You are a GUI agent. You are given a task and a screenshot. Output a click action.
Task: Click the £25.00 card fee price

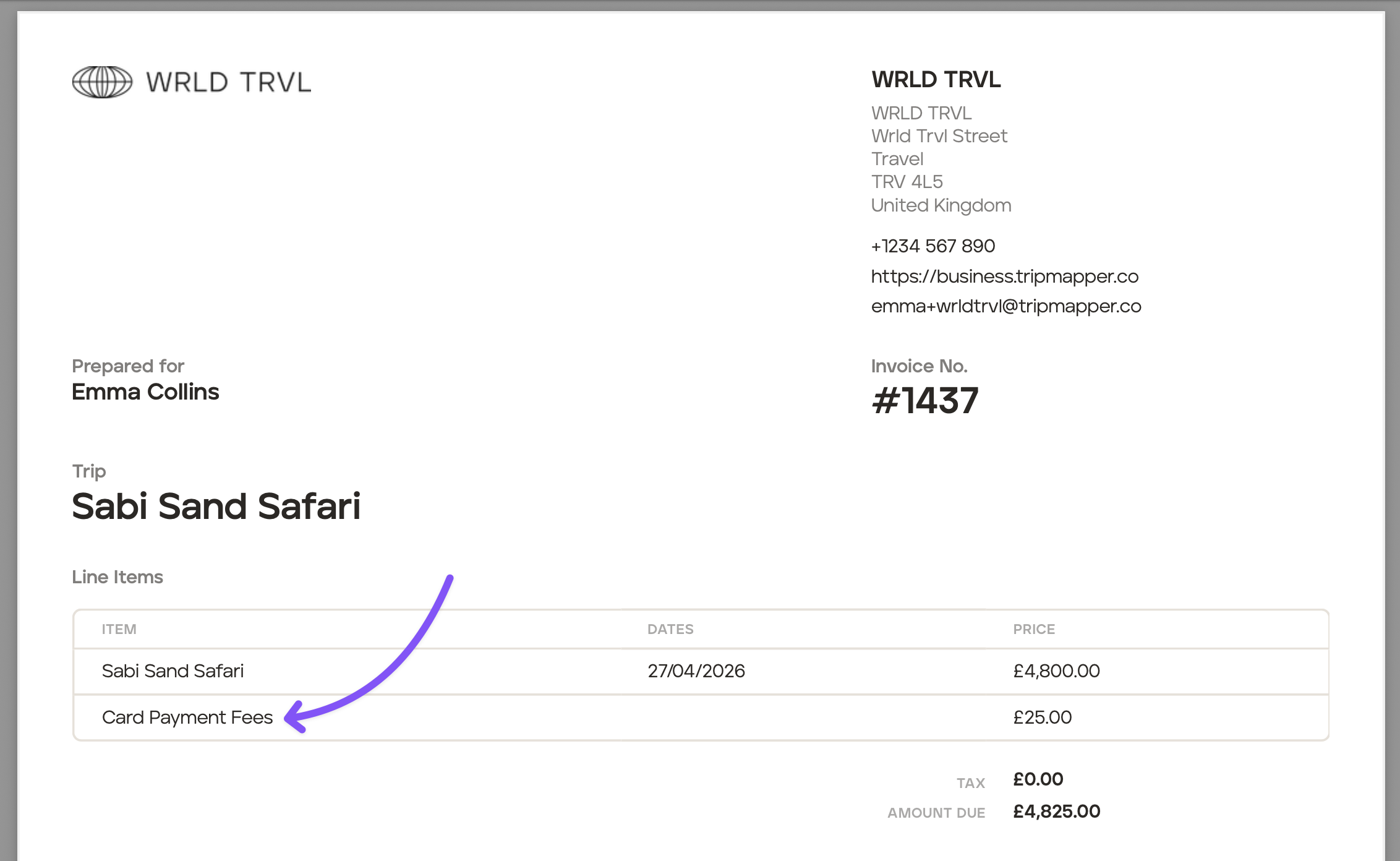[1042, 717]
